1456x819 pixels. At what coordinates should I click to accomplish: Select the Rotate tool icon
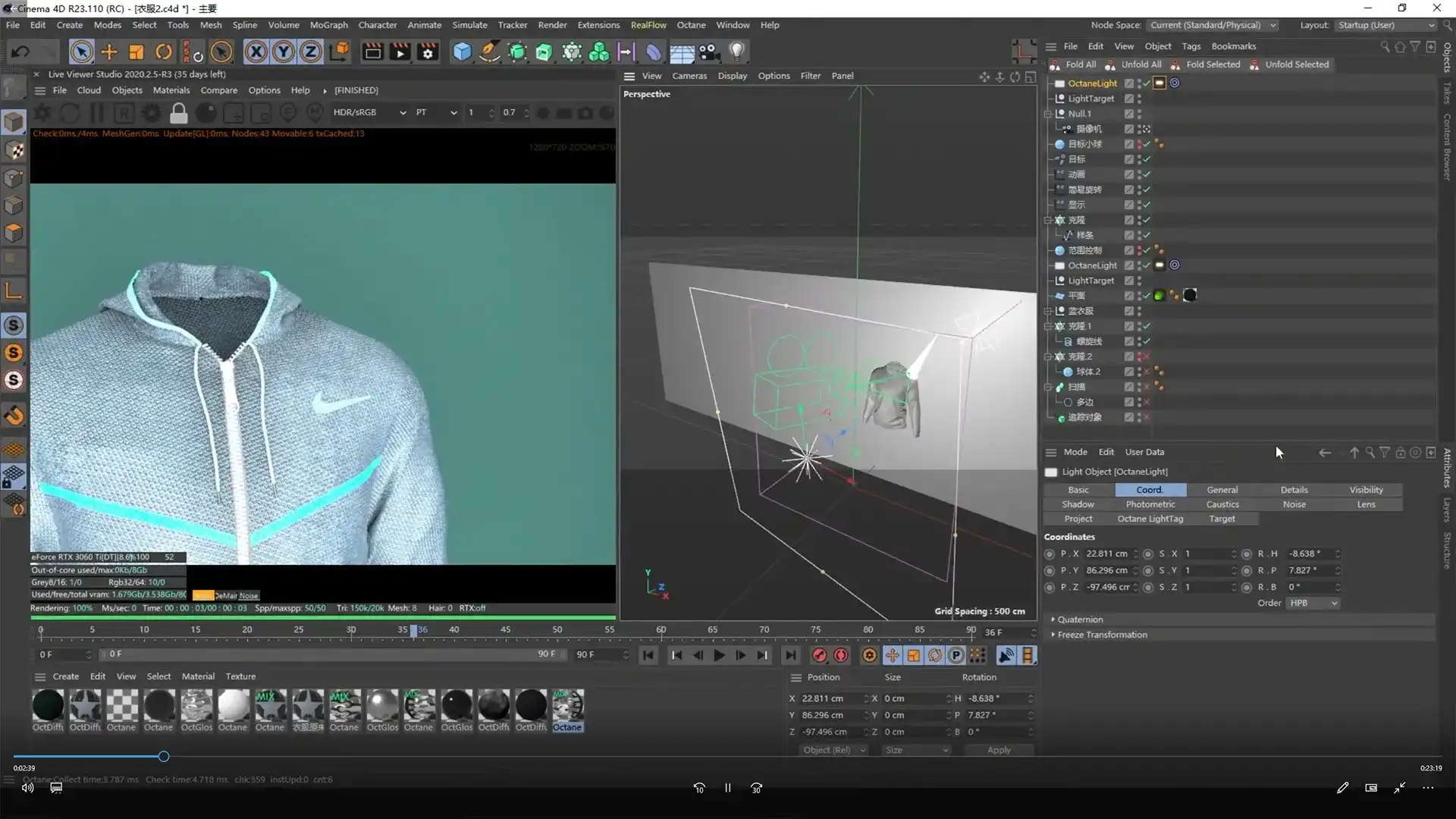pos(164,52)
